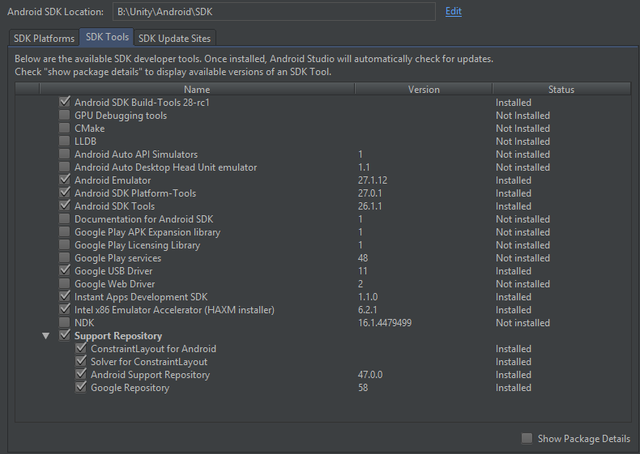This screenshot has height=454, width=640.
Task: Check Google Play services
Action: point(64,258)
